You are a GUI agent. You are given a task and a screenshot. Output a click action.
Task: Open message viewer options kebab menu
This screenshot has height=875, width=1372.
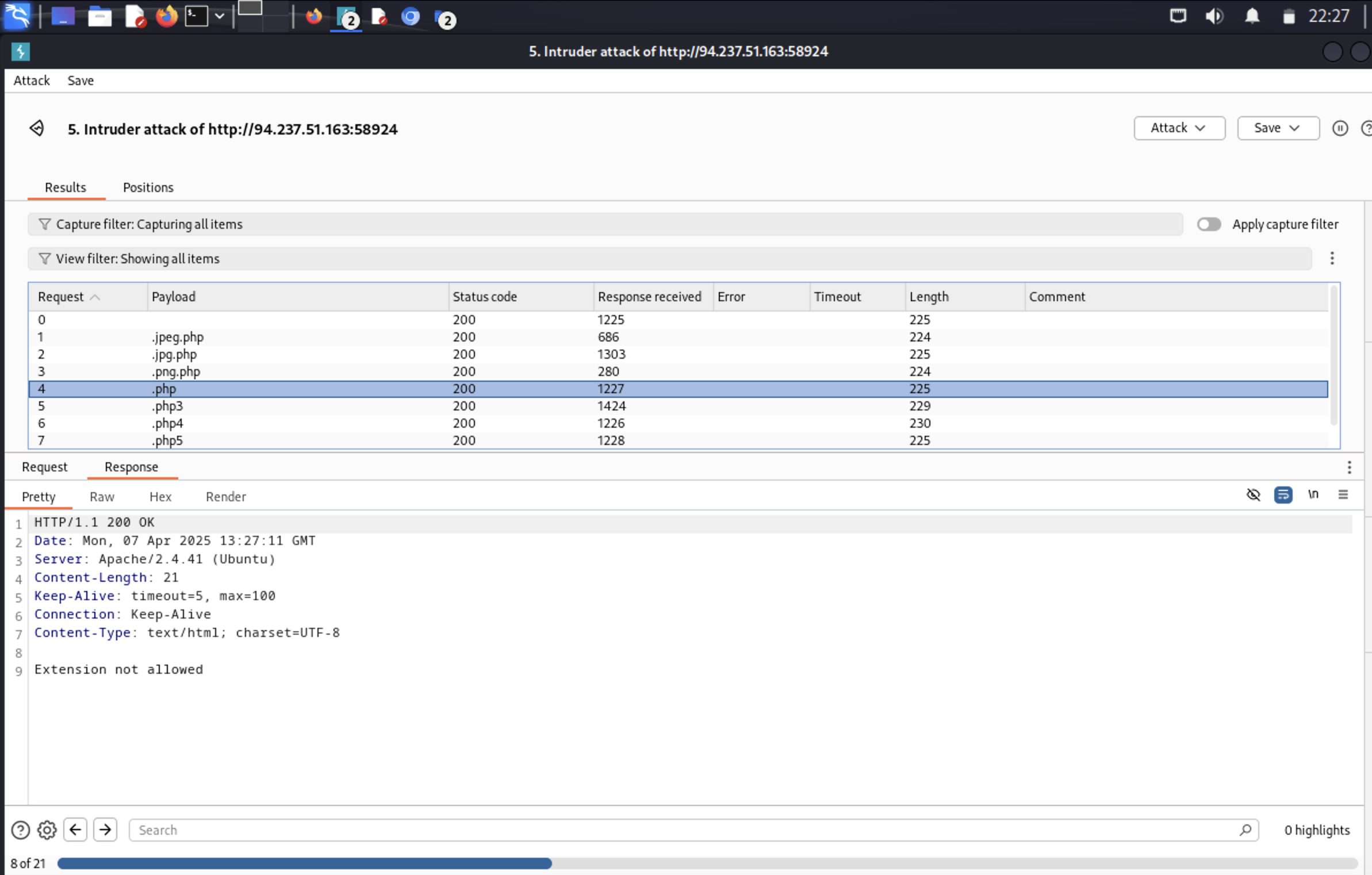click(x=1349, y=467)
